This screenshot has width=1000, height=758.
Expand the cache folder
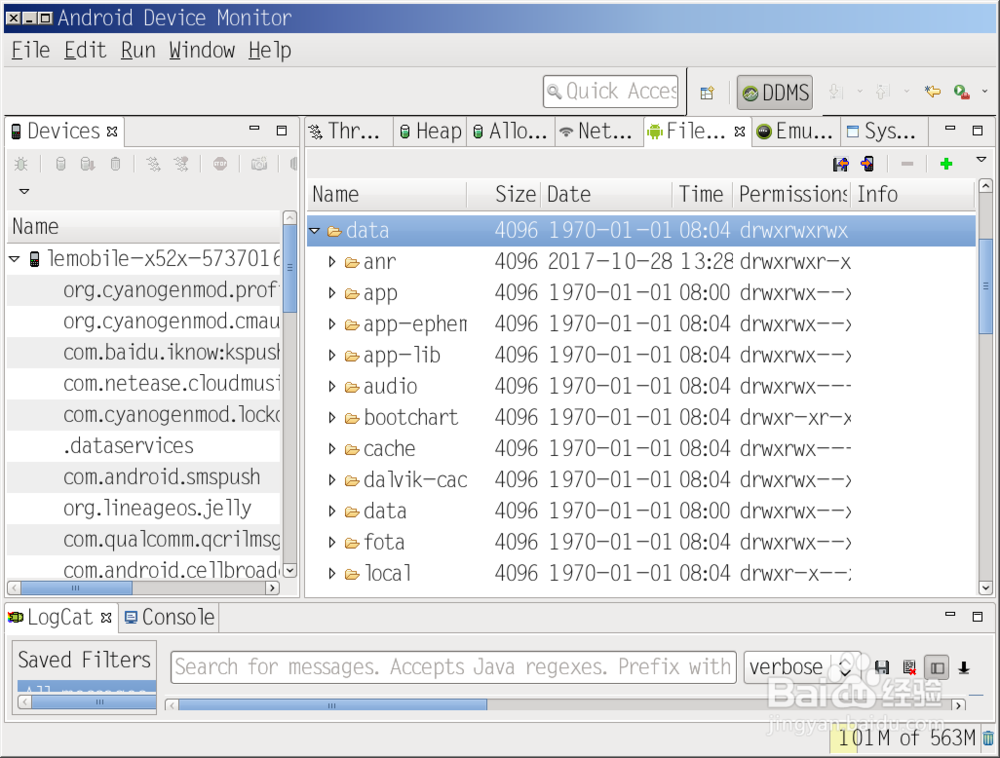click(332, 449)
